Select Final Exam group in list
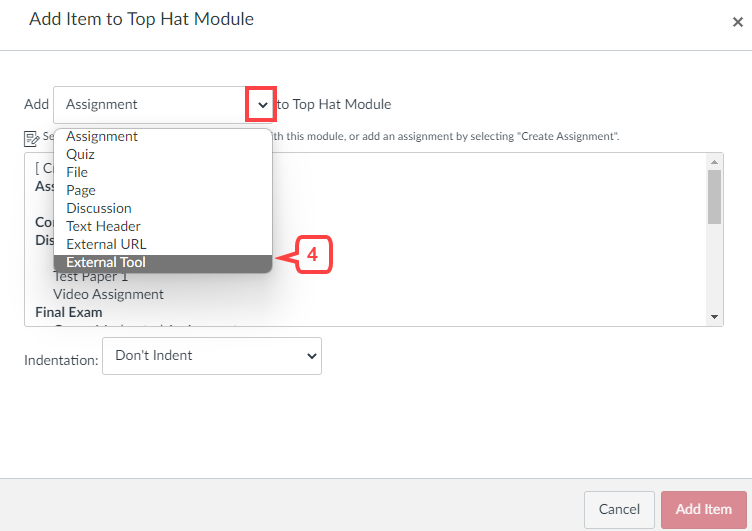The width and height of the screenshot is (752, 531). (69, 312)
